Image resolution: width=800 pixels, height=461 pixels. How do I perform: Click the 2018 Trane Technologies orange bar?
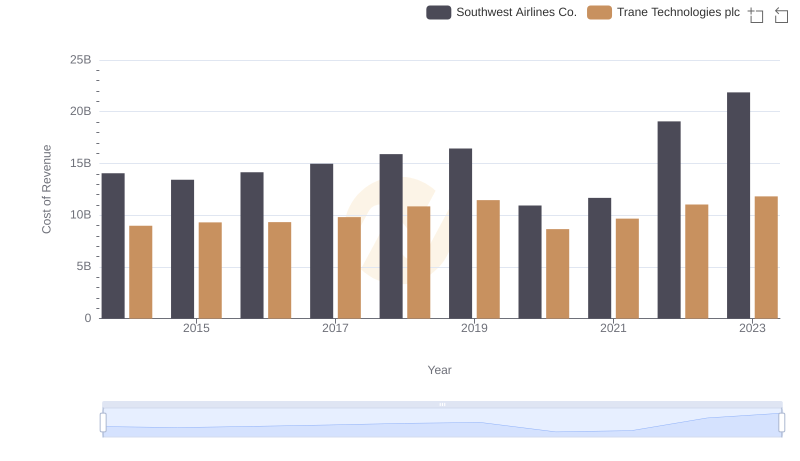click(x=419, y=262)
